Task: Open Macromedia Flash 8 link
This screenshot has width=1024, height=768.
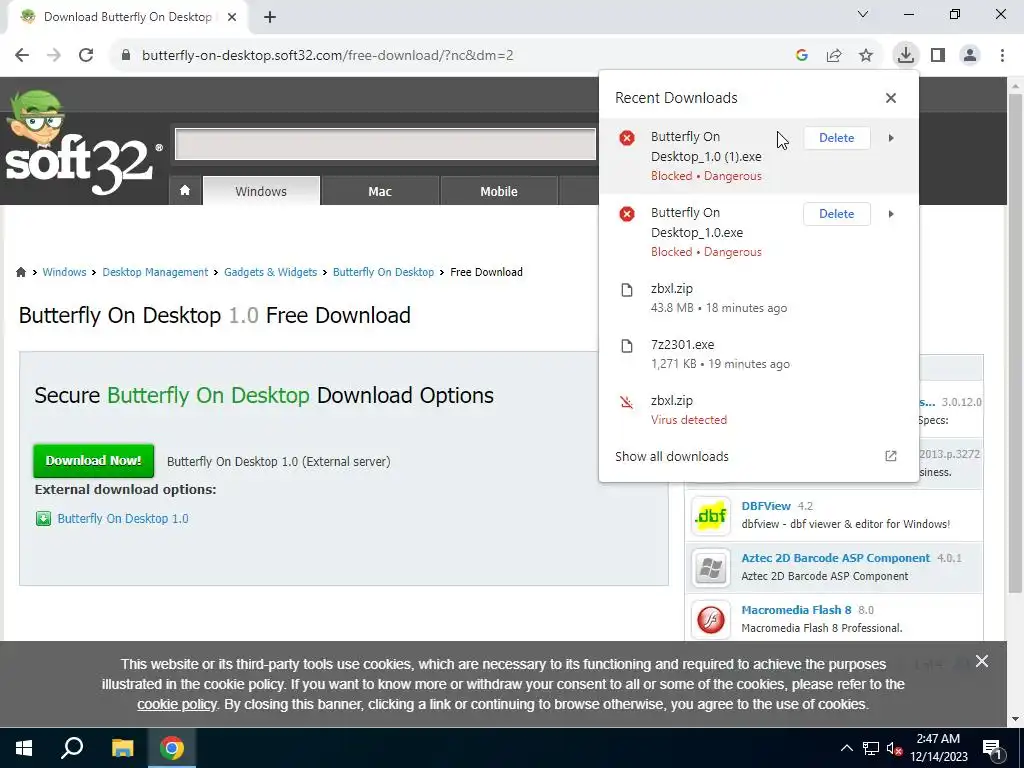Action: pyautogui.click(x=796, y=610)
